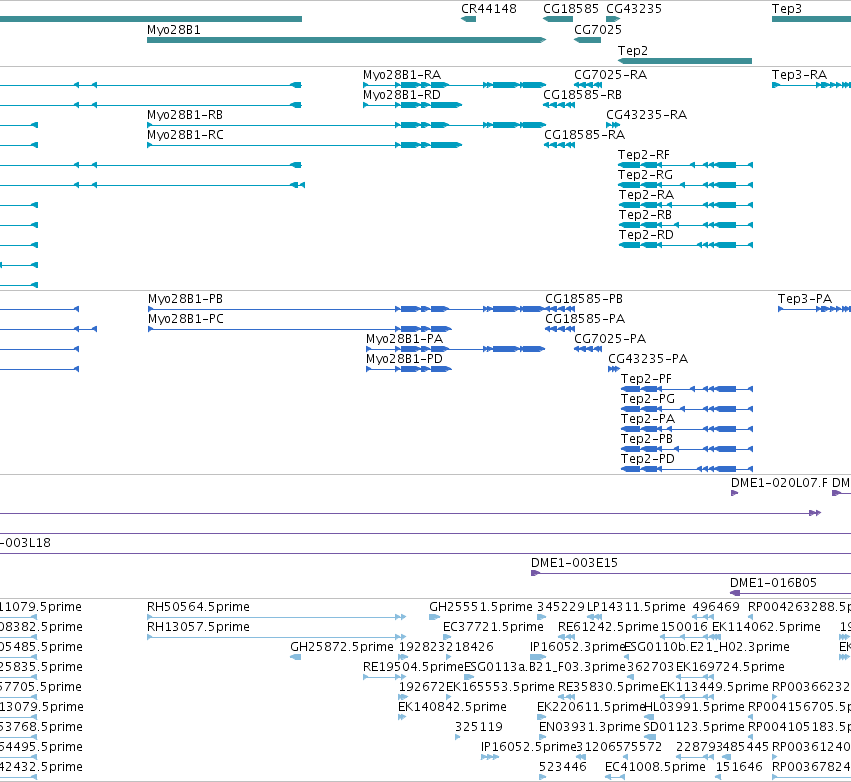851x782 pixels.
Task: Click feature 325119
Action: 458,736
